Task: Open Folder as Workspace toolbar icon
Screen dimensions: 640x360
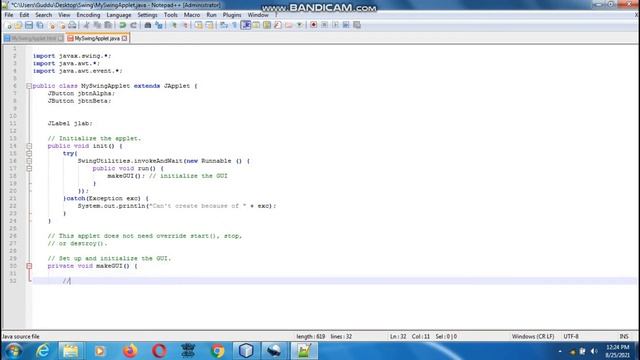Action: tap(289, 25)
